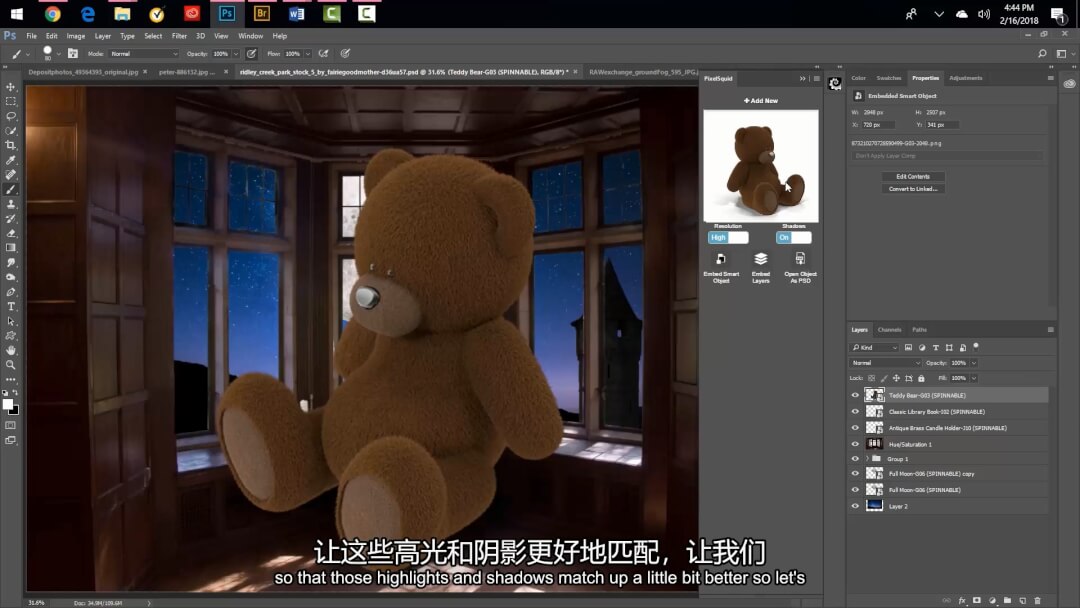This screenshot has height=608, width=1080.
Task: Select the Horizontal Type tool
Action: (10, 306)
